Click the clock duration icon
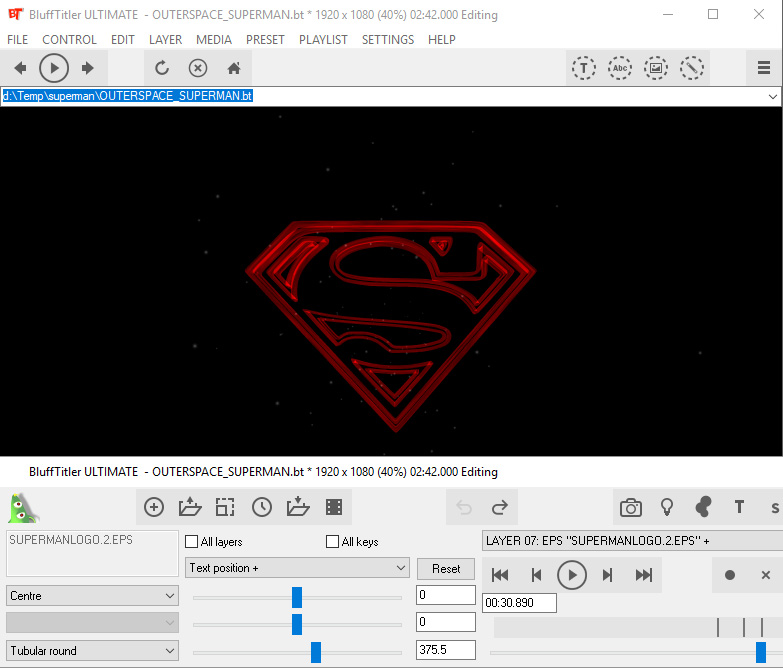This screenshot has width=783, height=668. tap(262, 507)
